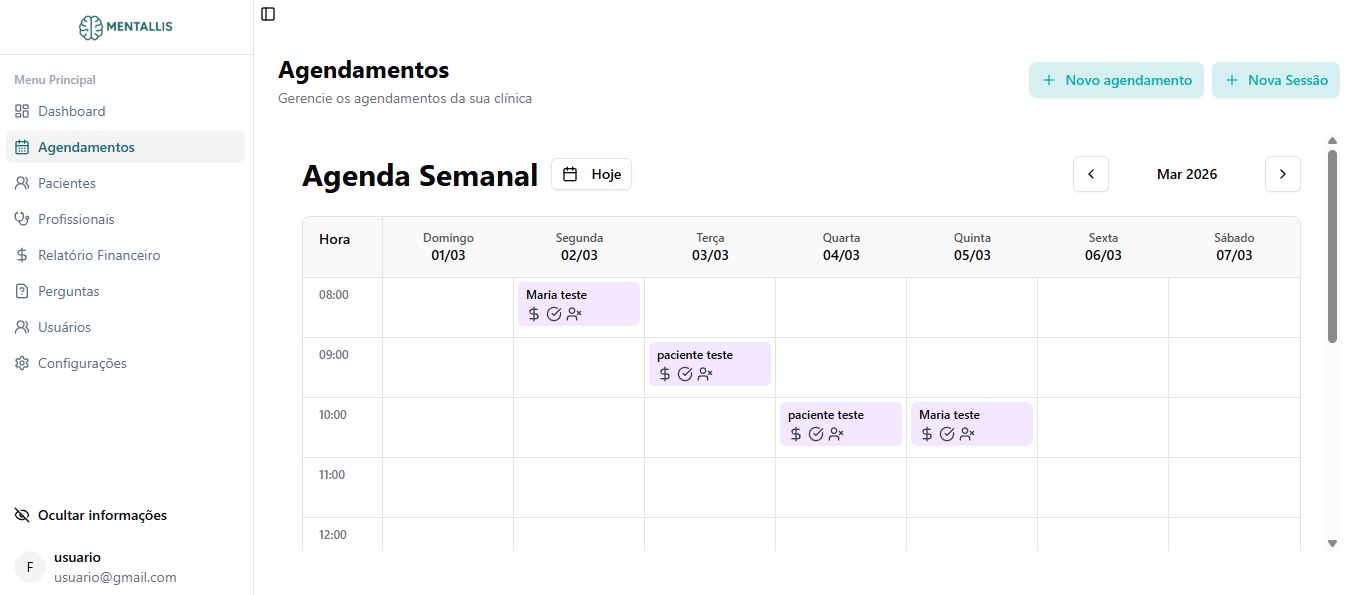Click the Mentallis brain logo
The image size is (1360, 595).
click(93, 27)
